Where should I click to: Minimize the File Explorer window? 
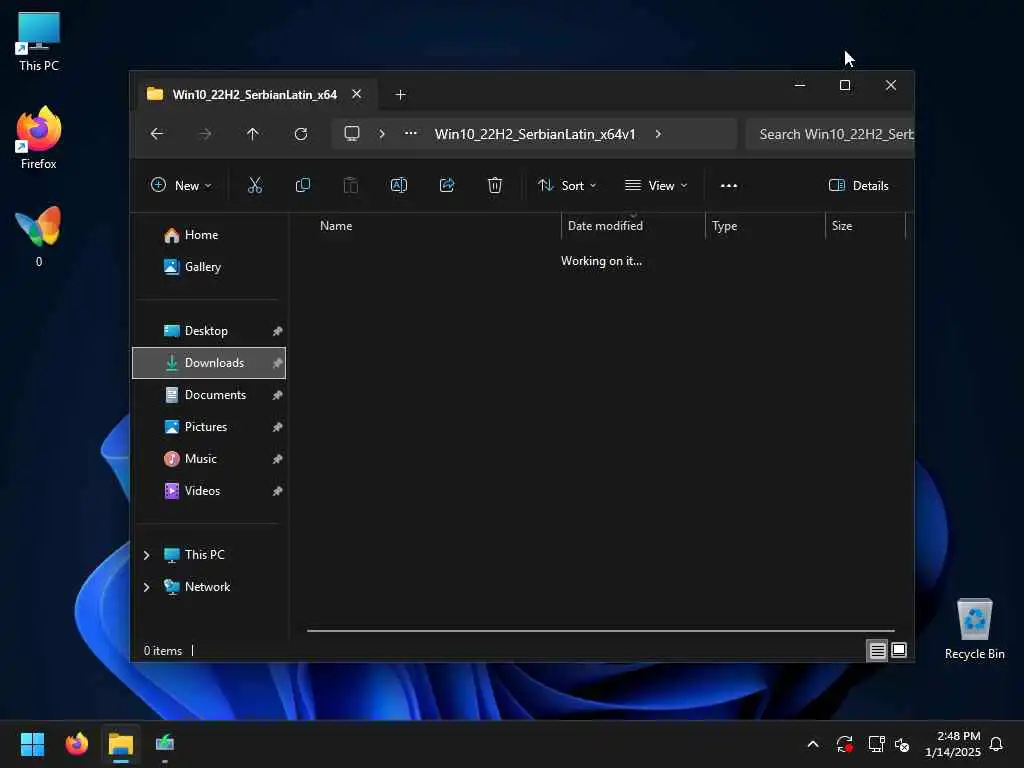click(799, 86)
